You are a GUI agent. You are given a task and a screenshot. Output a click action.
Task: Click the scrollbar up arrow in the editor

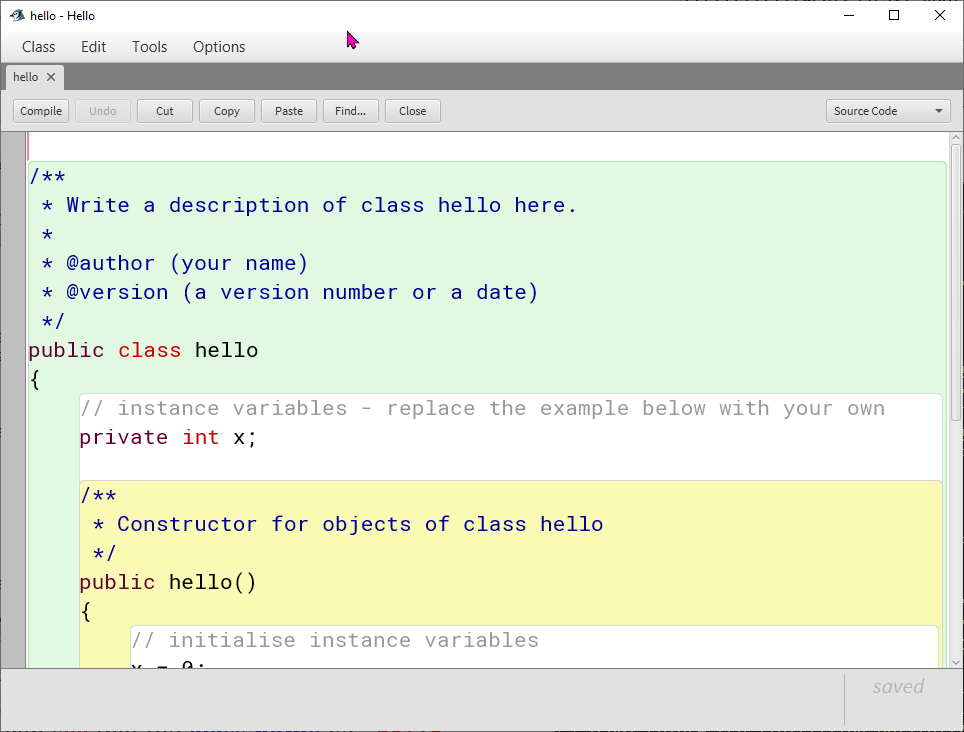coord(956,139)
